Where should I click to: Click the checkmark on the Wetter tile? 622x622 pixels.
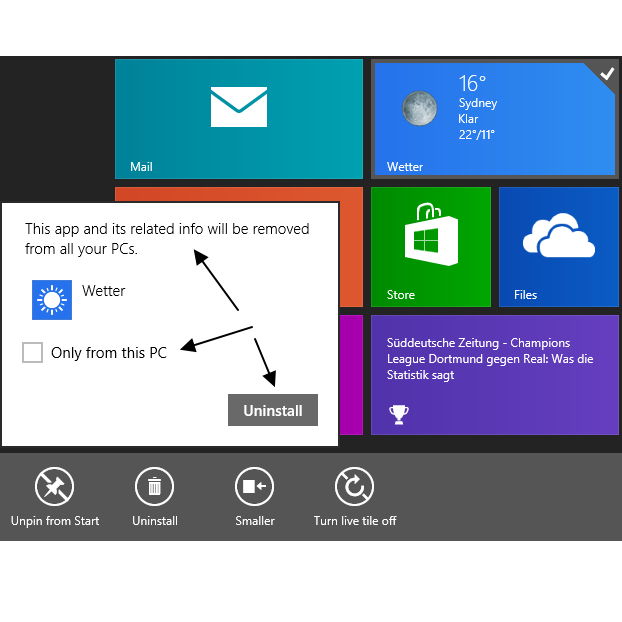coord(607,73)
